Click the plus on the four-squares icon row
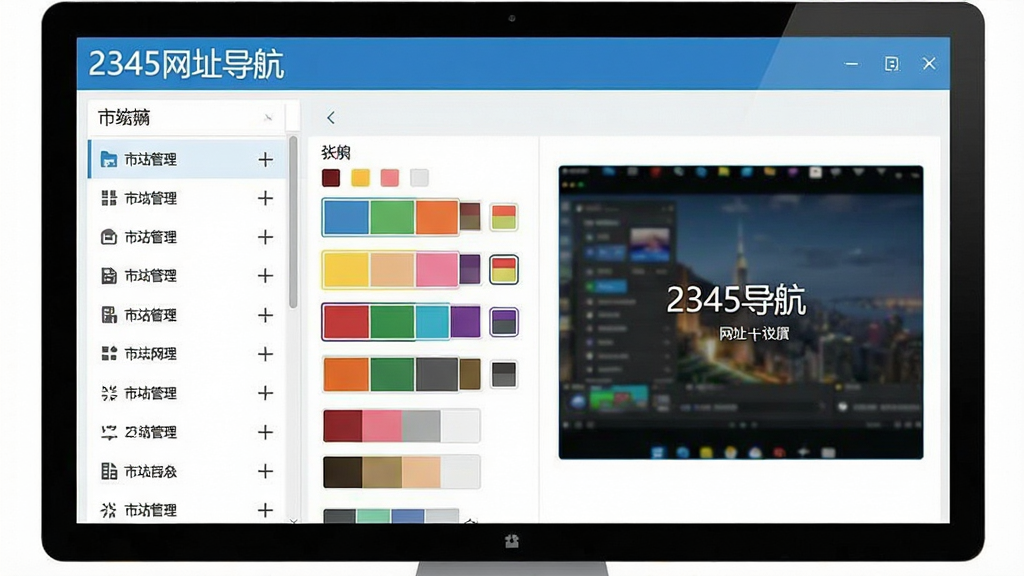Image resolution: width=1024 pixels, height=576 pixels. click(265, 354)
